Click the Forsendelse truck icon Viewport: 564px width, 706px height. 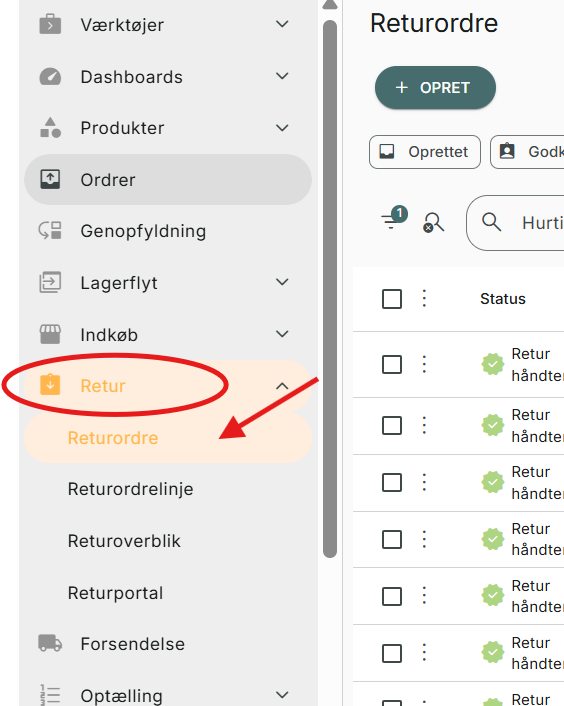50,643
